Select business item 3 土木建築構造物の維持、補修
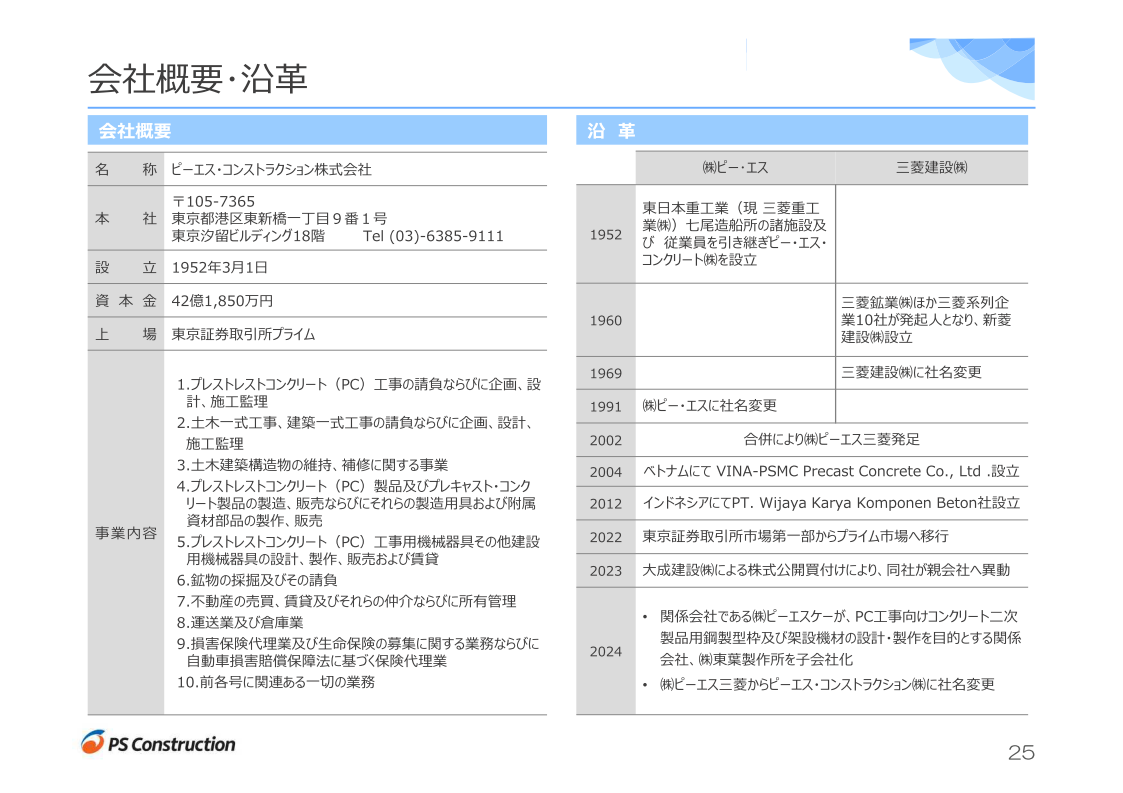 [x=312, y=465]
